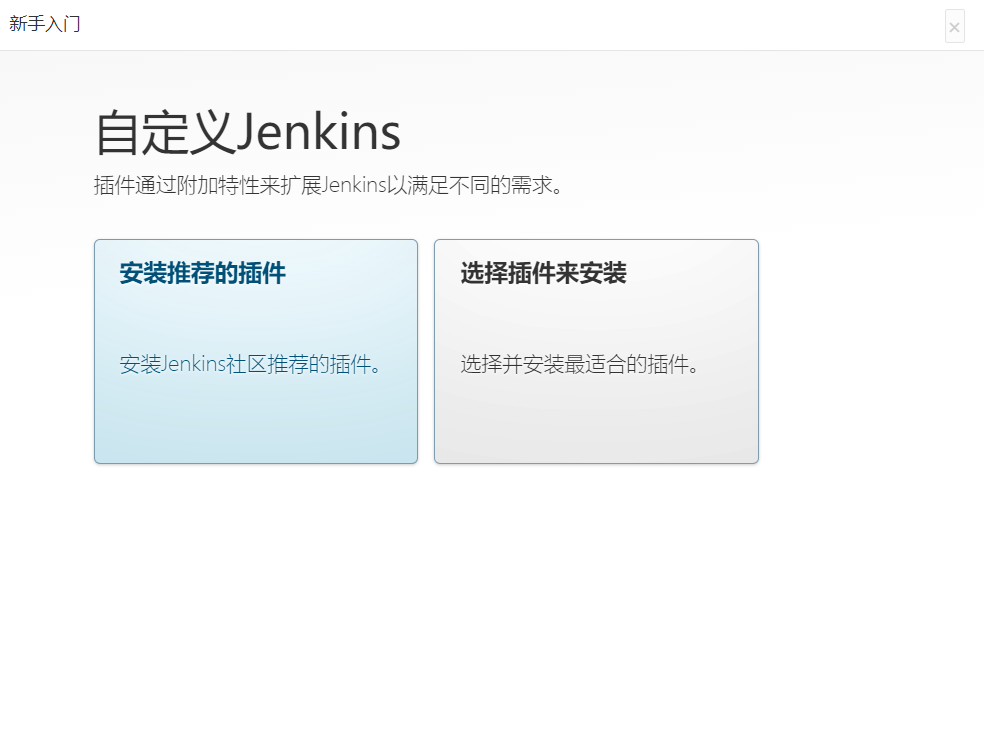This screenshot has width=984, height=753.
Task: Click the 选择插件来安装 option card
Action: (596, 351)
